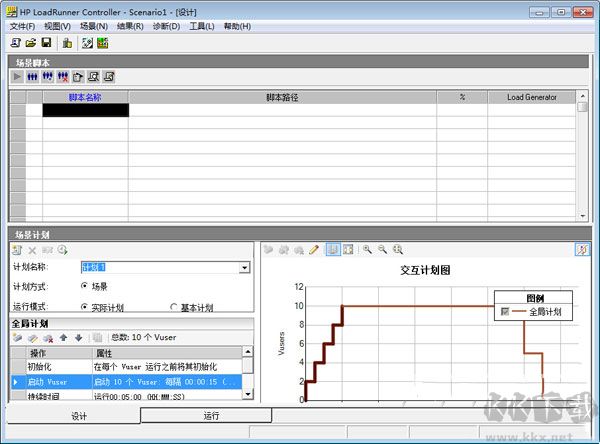The height and width of the screenshot is (444, 600).
Task: Select the 初始化 action row
Action: click(x=126, y=367)
